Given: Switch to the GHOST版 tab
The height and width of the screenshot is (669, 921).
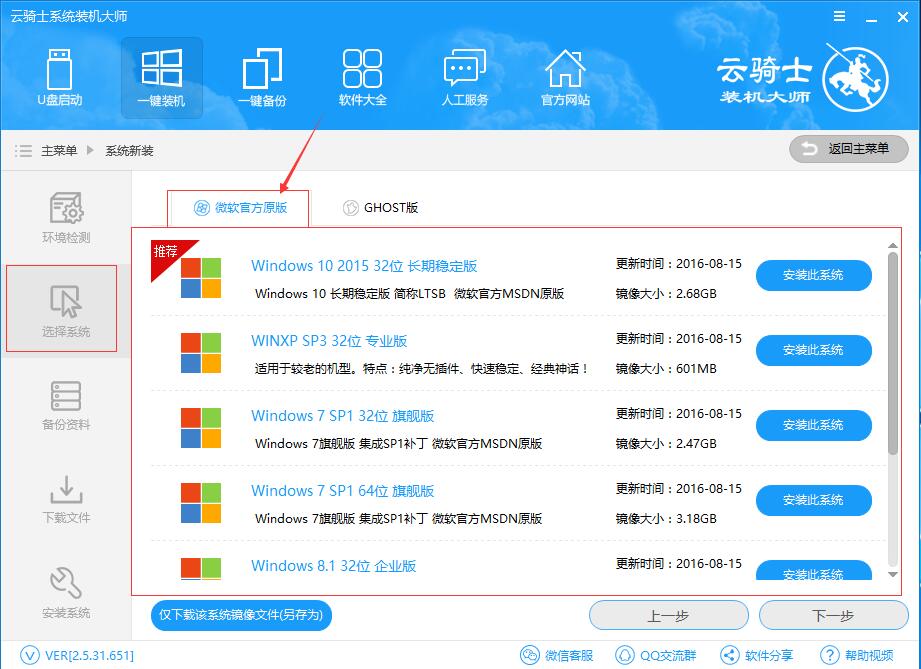Looking at the screenshot, I should click(381, 208).
